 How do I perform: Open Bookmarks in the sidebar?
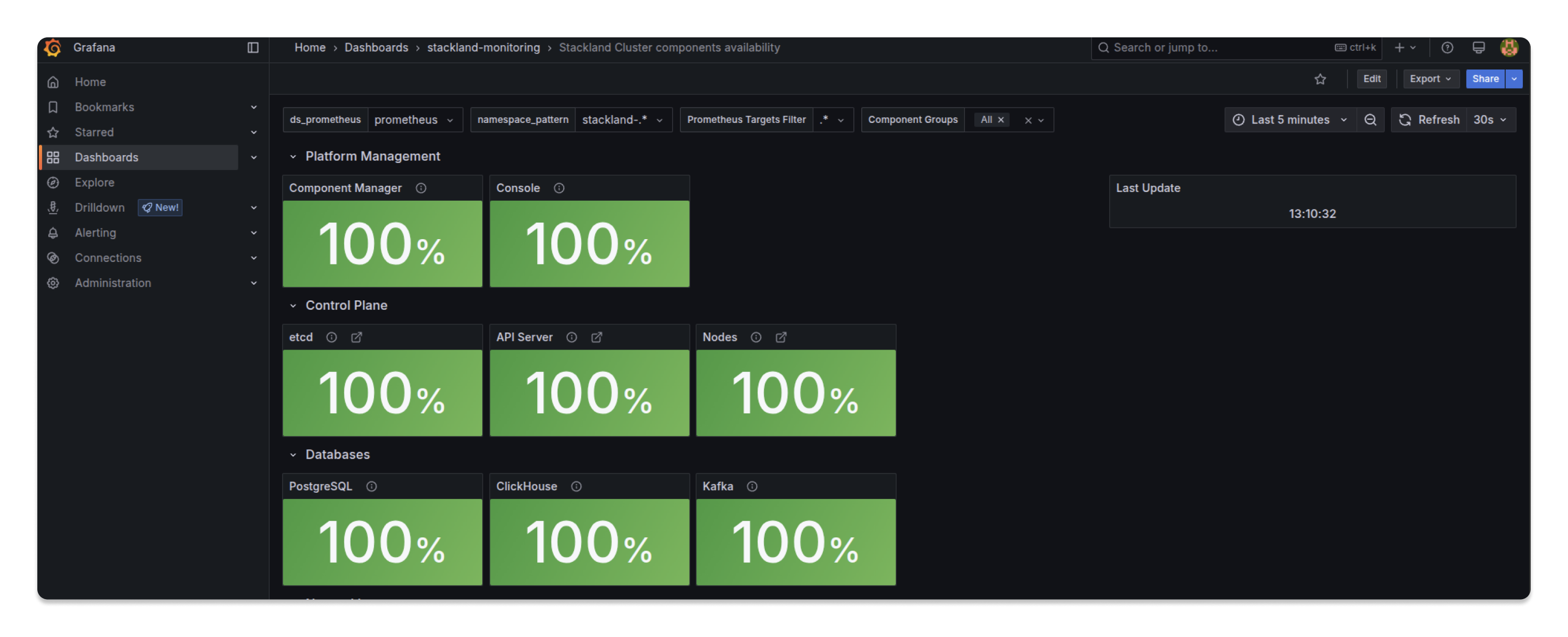104,107
